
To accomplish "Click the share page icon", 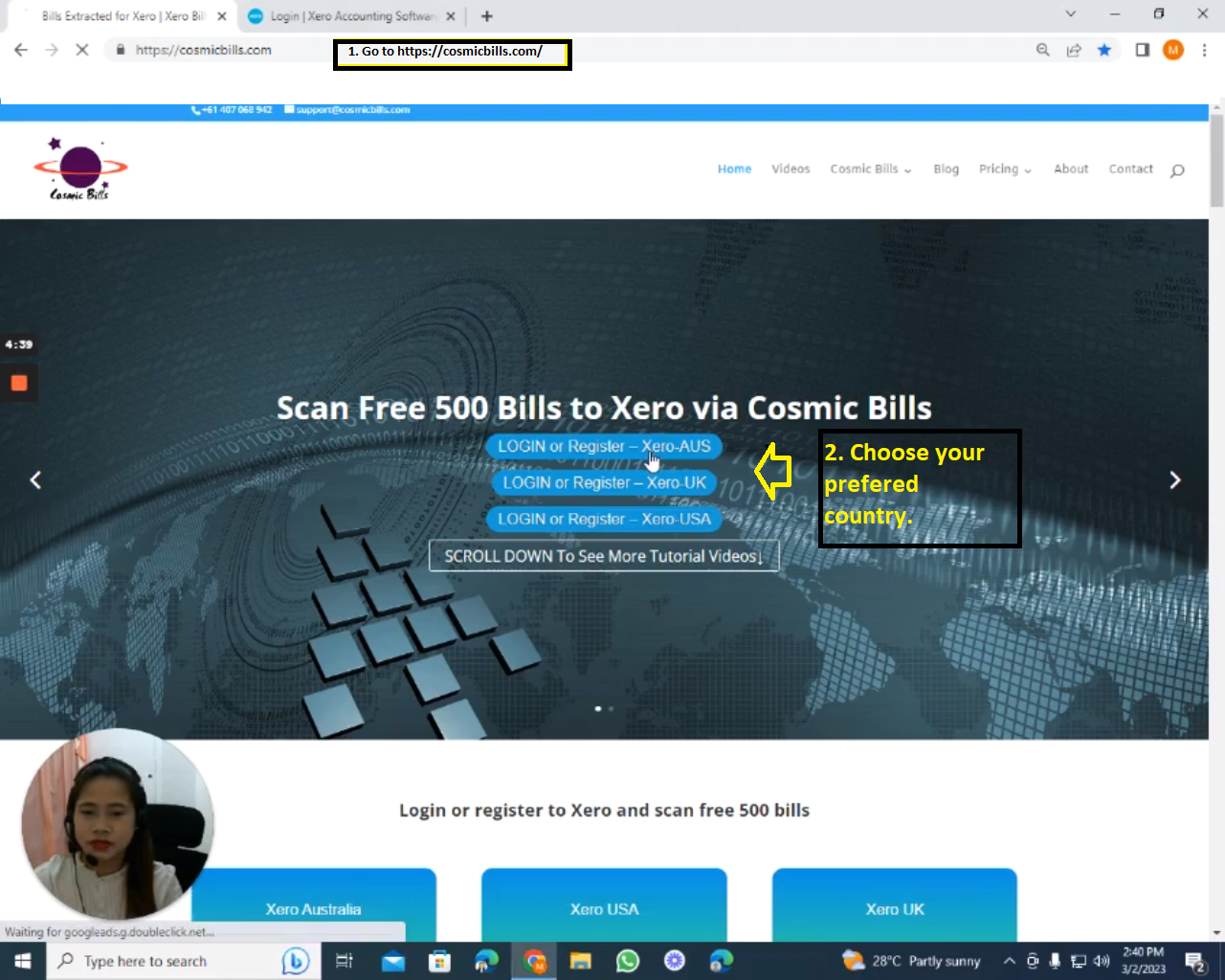I will pyautogui.click(x=1074, y=50).
